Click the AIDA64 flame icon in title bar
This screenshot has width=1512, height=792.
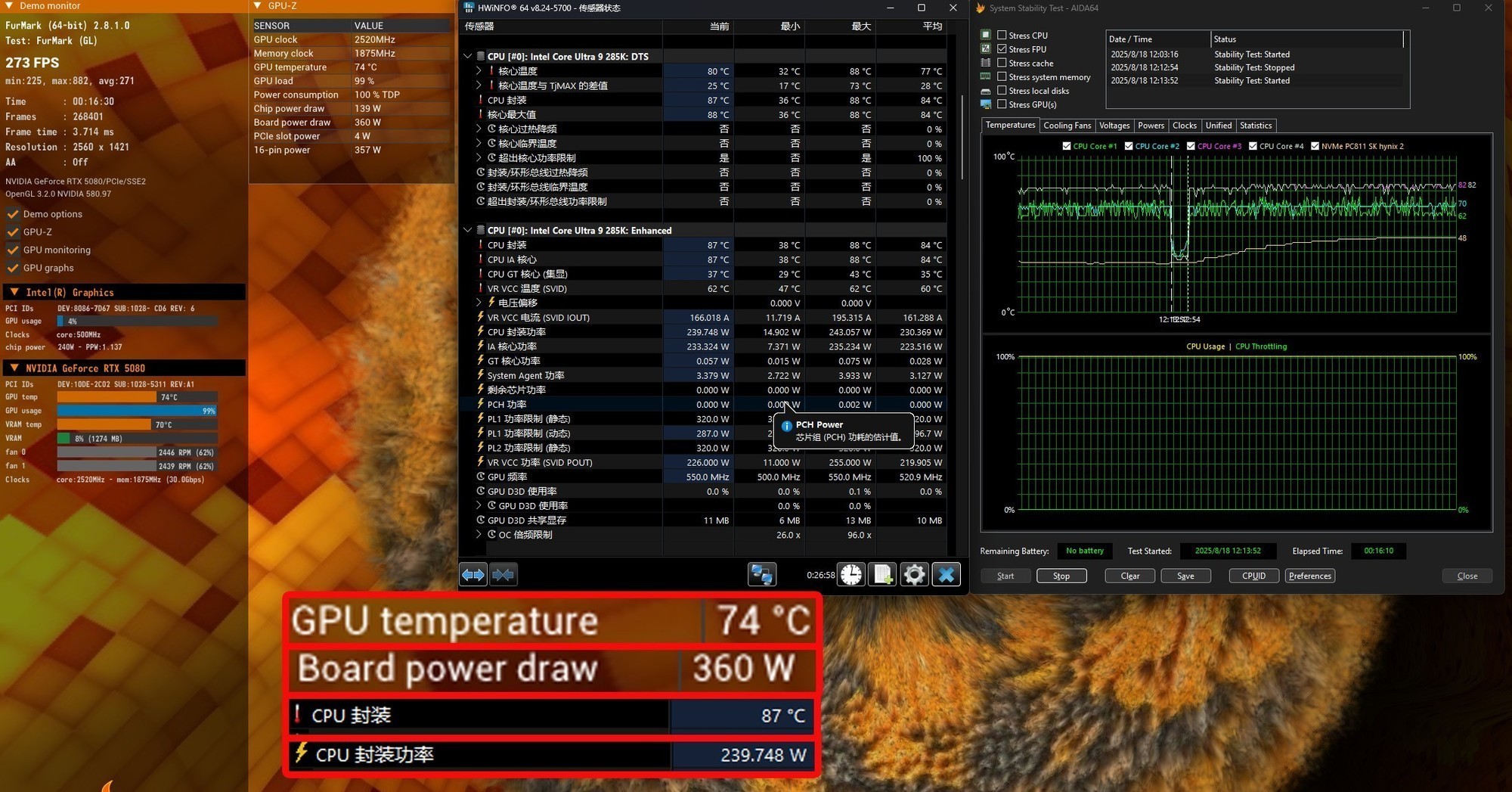point(981,8)
